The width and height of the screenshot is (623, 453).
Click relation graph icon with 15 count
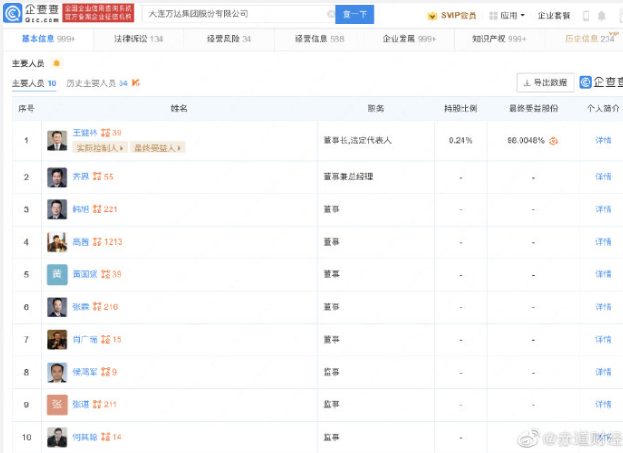(x=105, y=339)
